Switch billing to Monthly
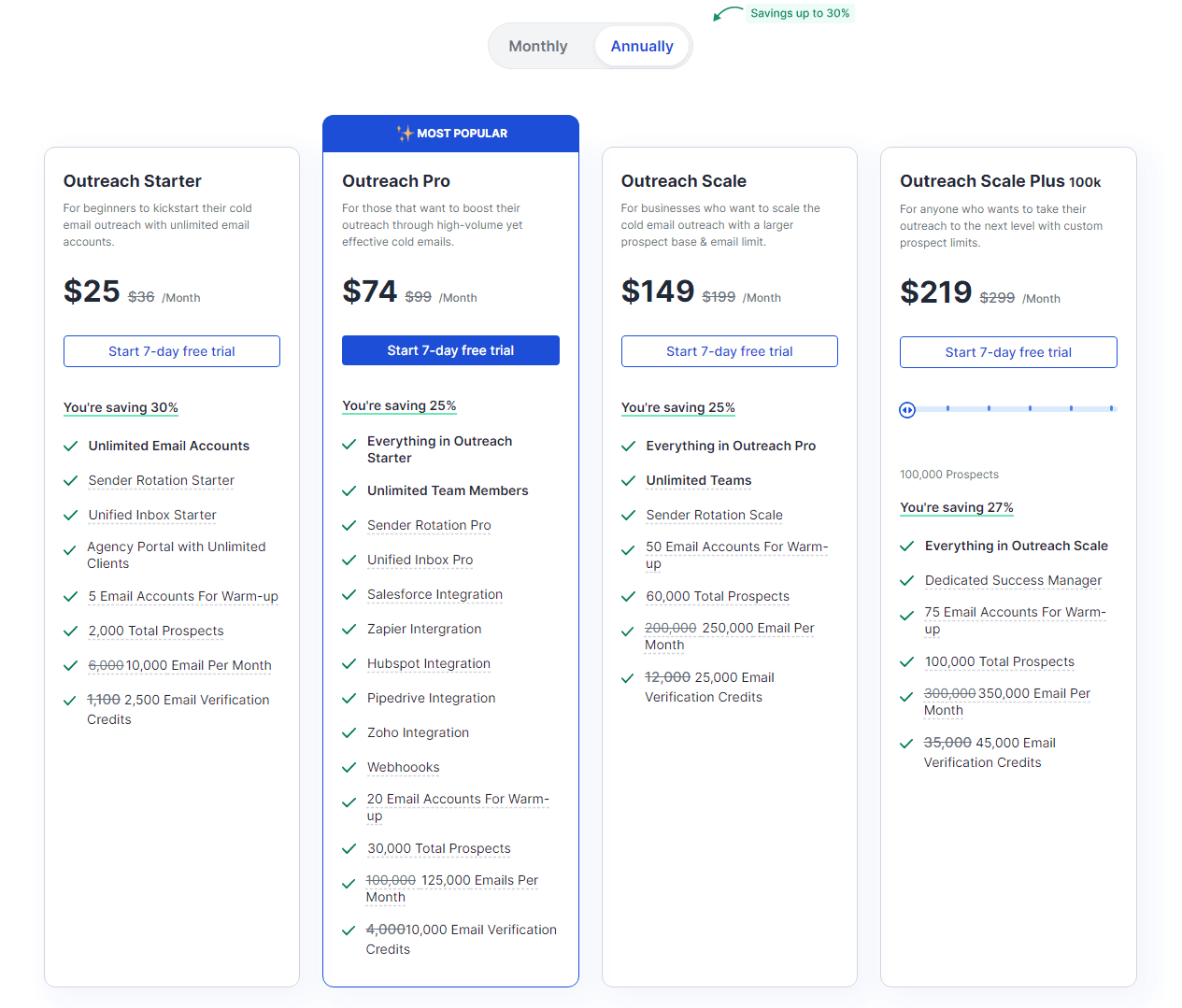 tap(538, 45)
